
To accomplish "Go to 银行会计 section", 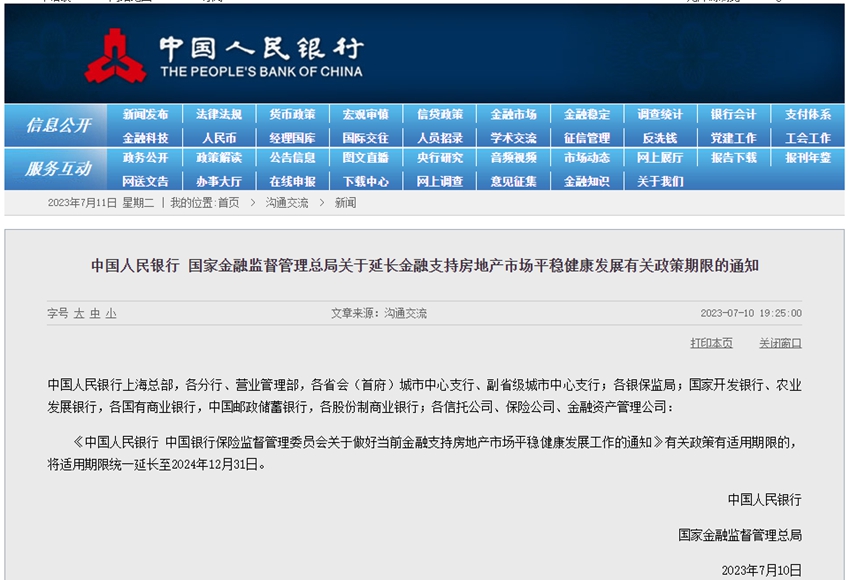I will 733,114.
